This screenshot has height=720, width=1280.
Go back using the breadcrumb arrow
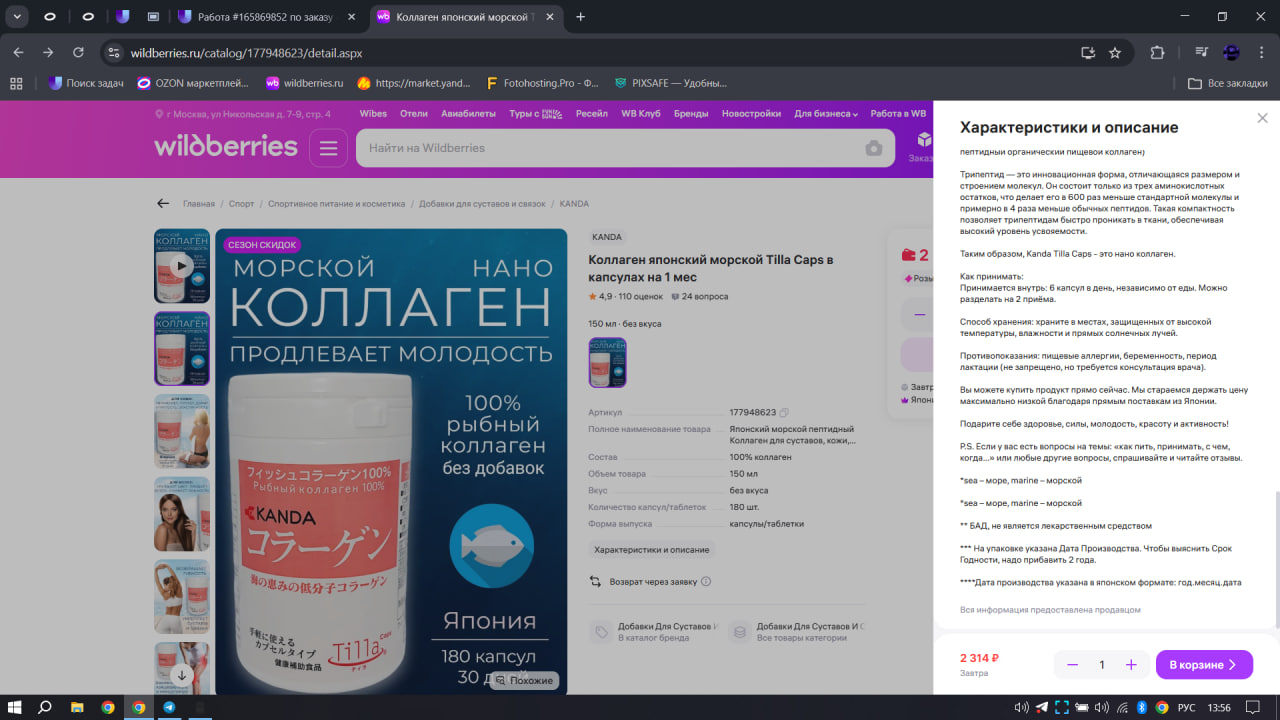(163, 203)
